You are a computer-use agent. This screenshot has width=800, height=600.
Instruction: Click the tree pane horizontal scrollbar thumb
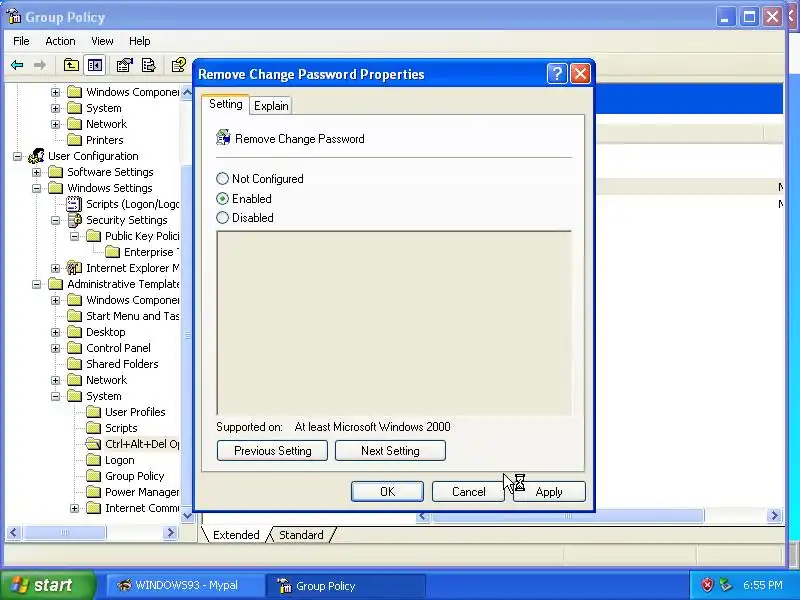[x=65, y=533]
